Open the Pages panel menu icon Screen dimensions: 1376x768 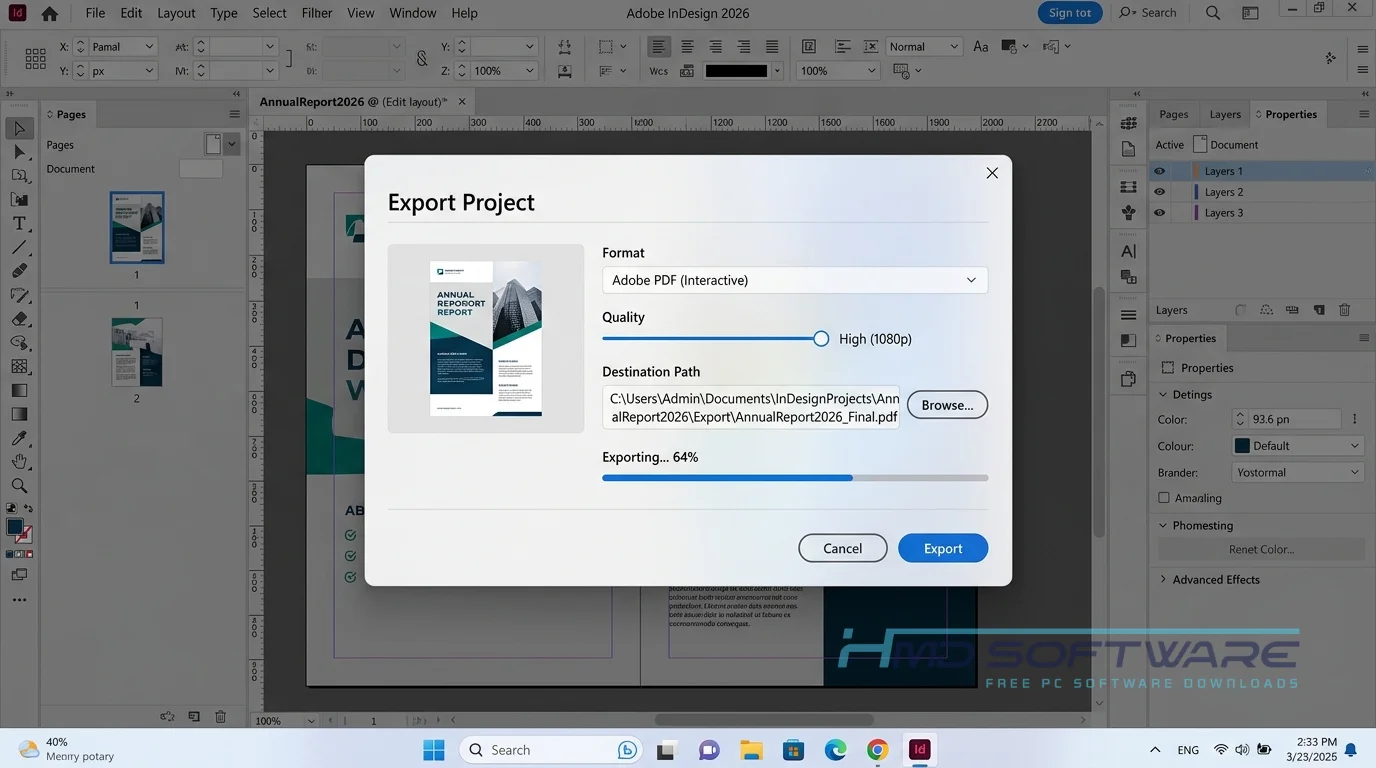[235, 114]
